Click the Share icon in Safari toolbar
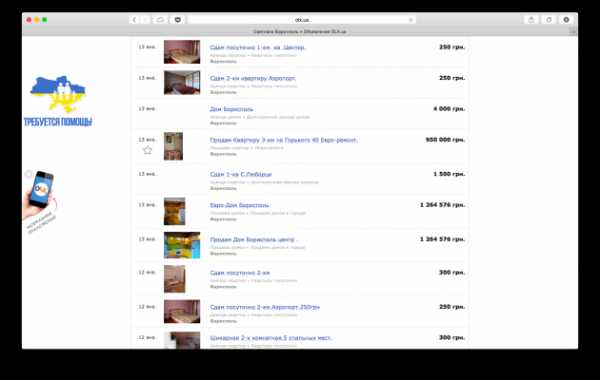Viewport: 600px width, 380px height. point(531,20)
